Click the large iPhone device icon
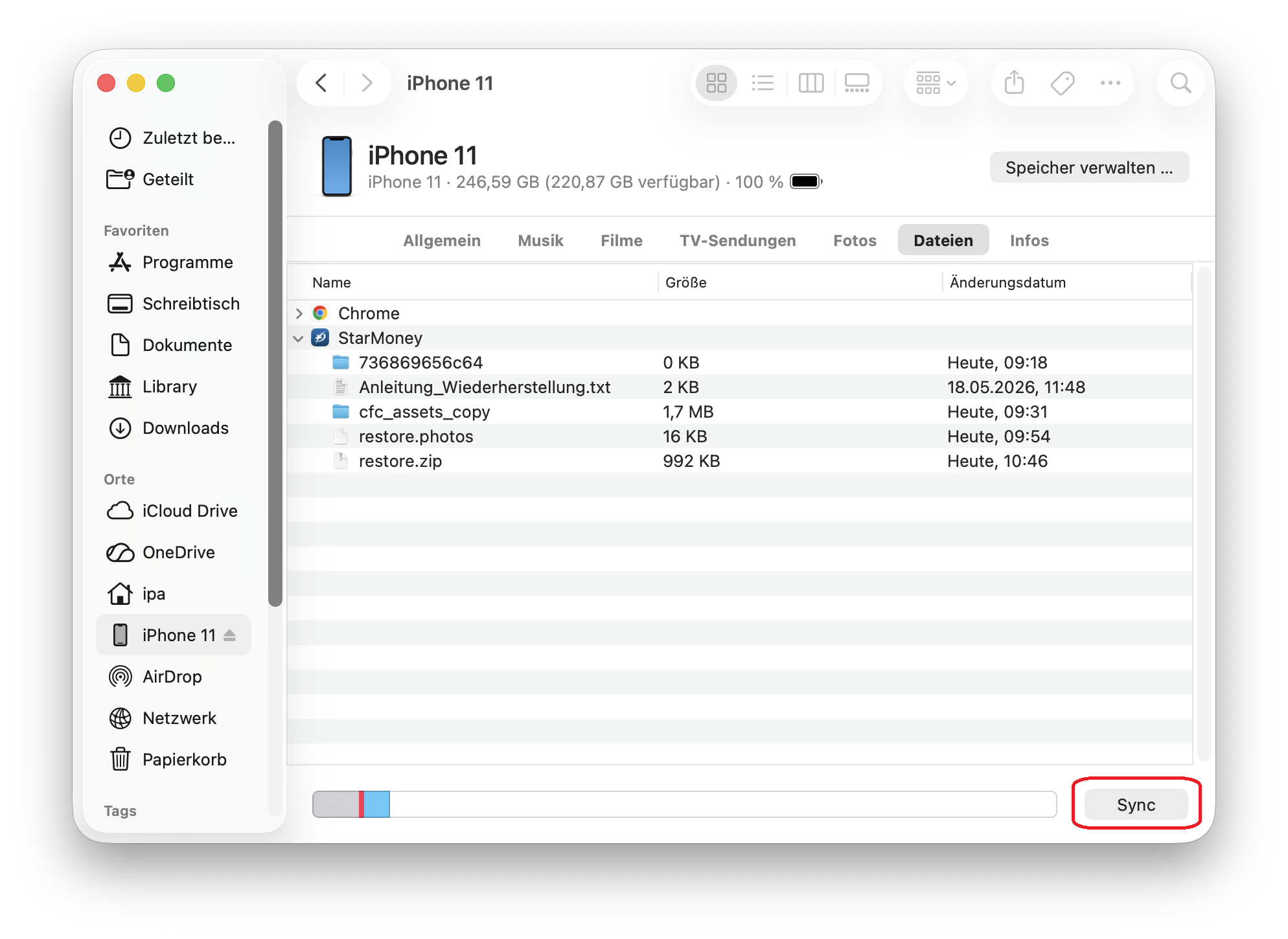1288x939 pixels. 337,166
